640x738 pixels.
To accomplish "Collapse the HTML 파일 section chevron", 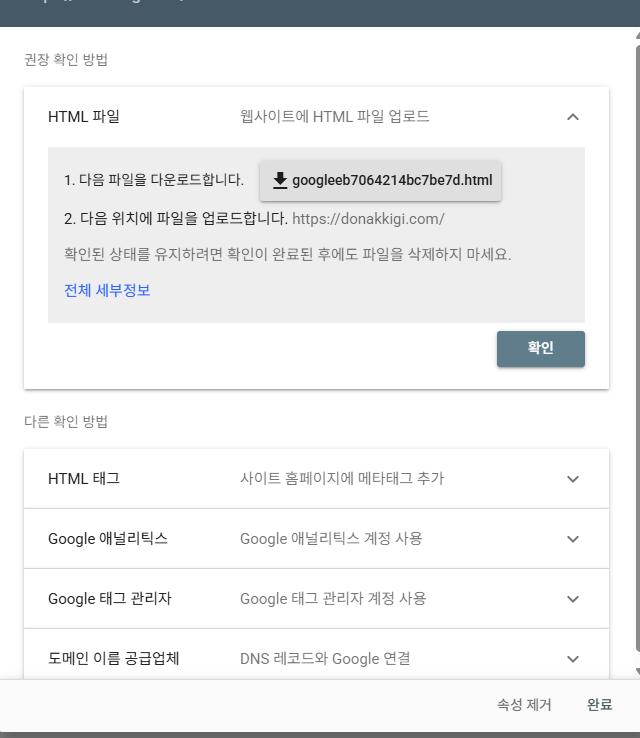I will click(x=573, y=117).
